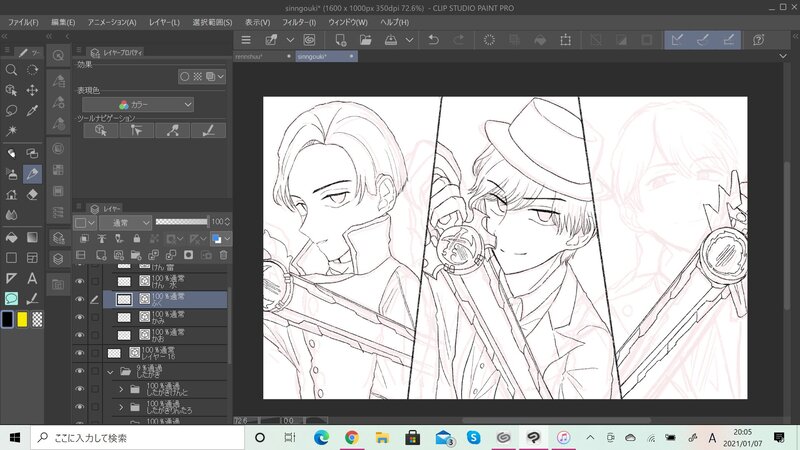Expand the したがきりんたろ folder

click(x=121, y=407)
